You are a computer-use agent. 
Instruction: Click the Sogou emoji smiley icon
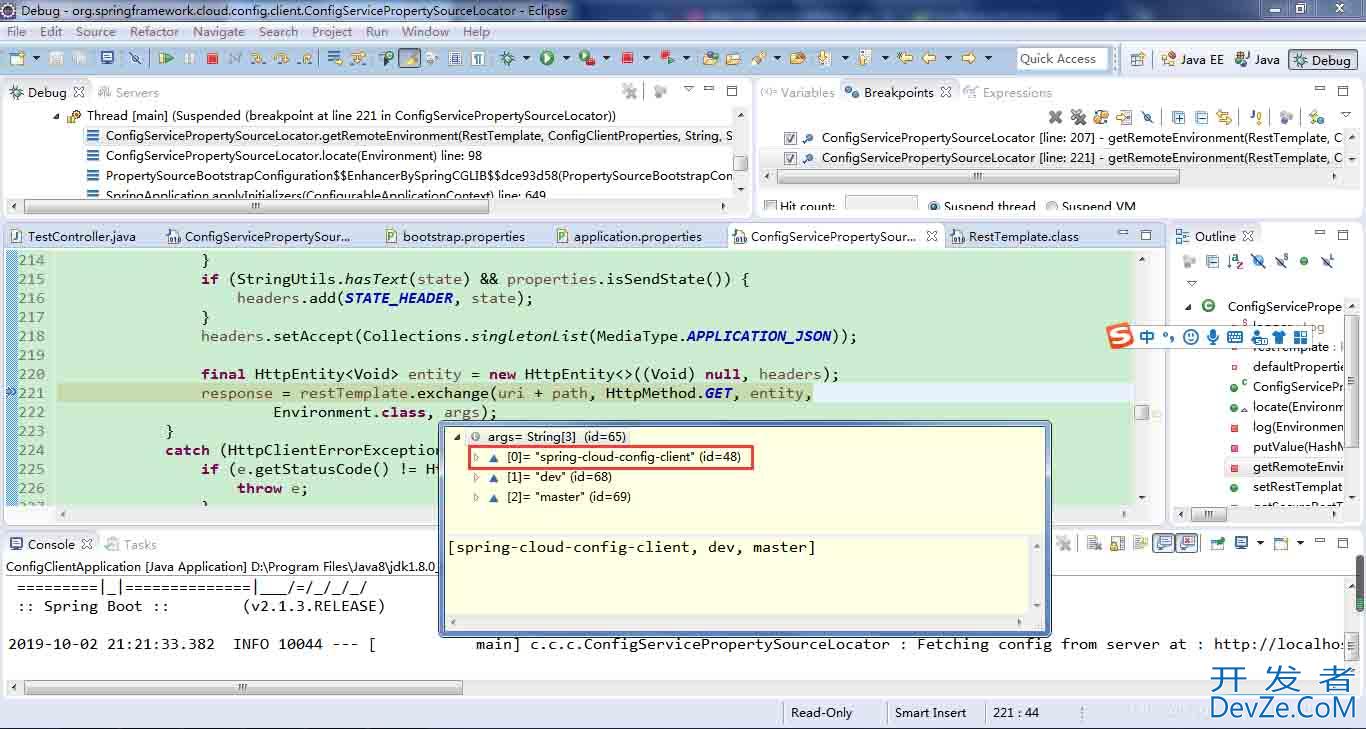1191,337
